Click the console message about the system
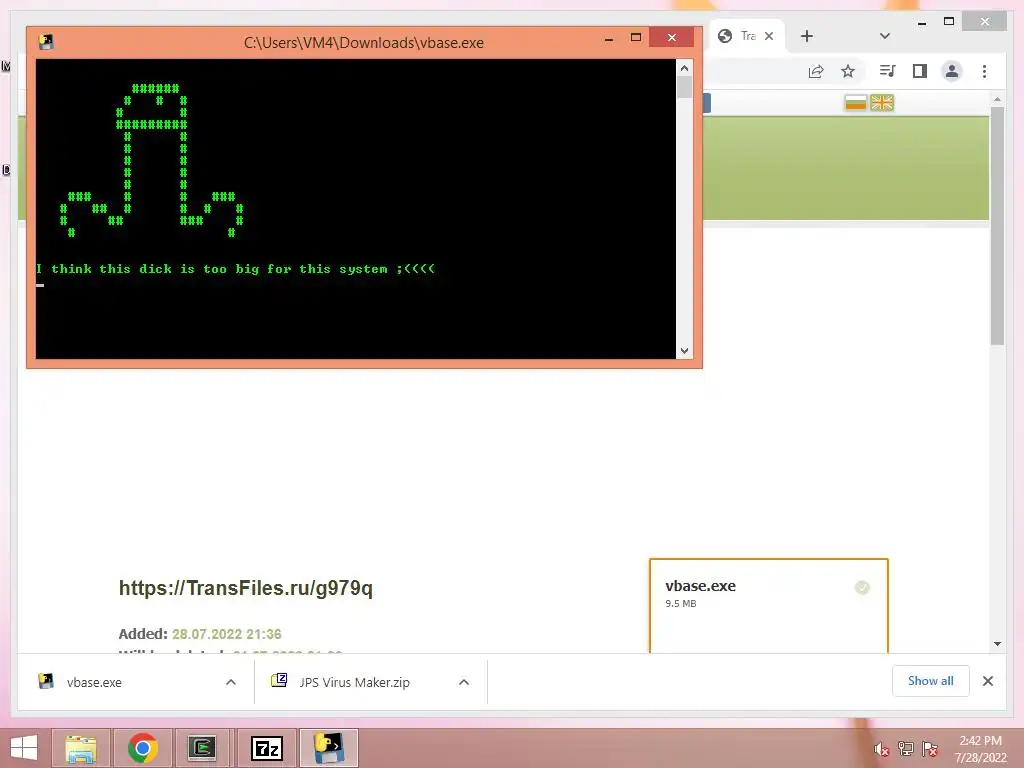Image resolution: width=1024 pixels, height=768 pixels. pos(235,268)
